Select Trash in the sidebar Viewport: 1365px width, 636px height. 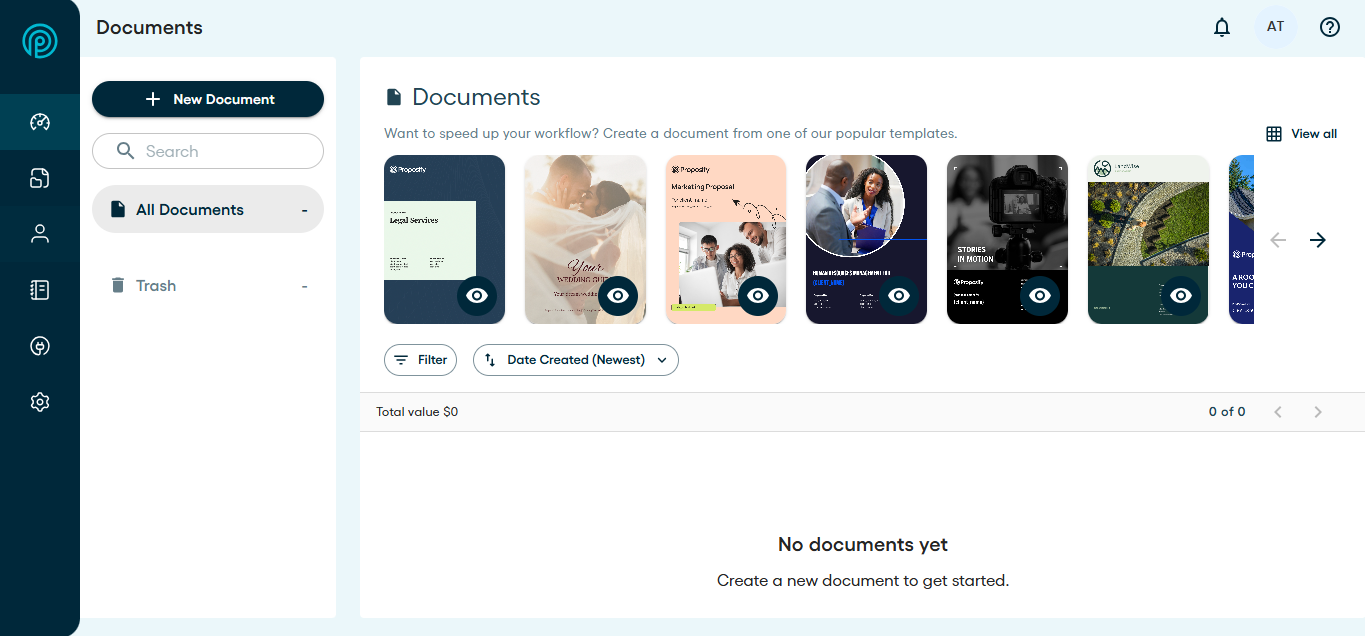pos(208,286)
